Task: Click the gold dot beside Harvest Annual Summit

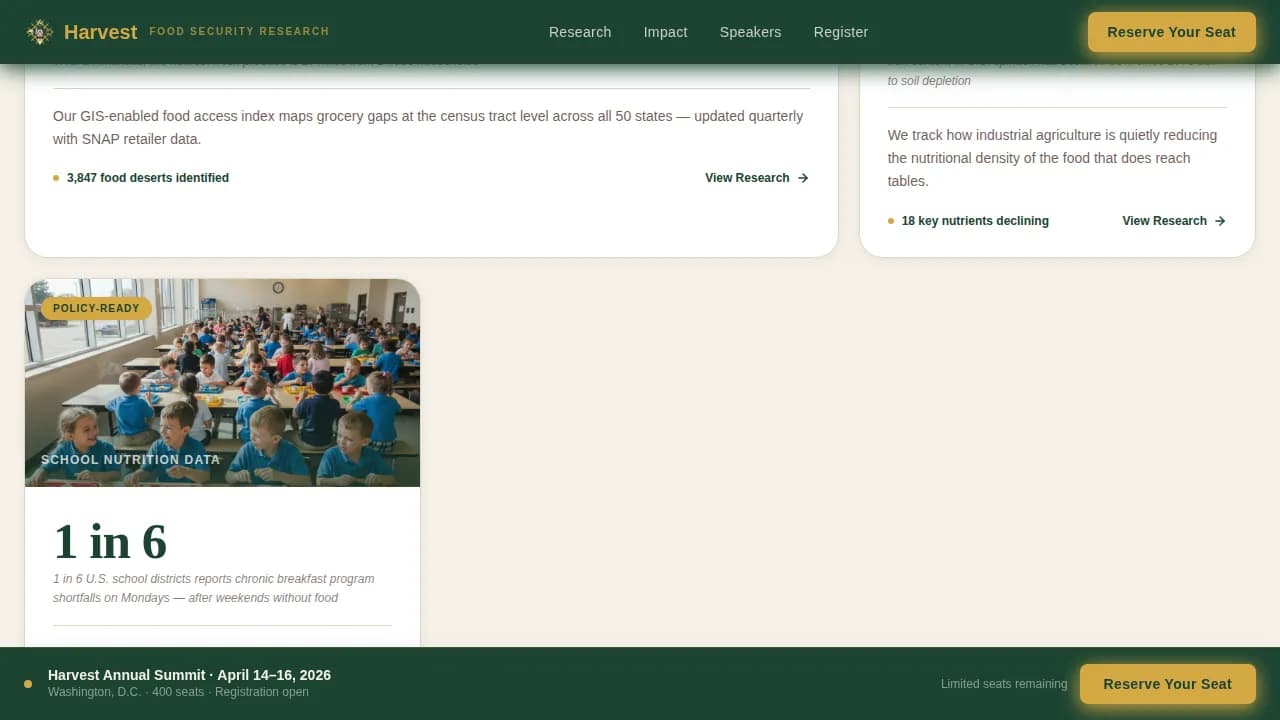Action: tap(28, 684)
